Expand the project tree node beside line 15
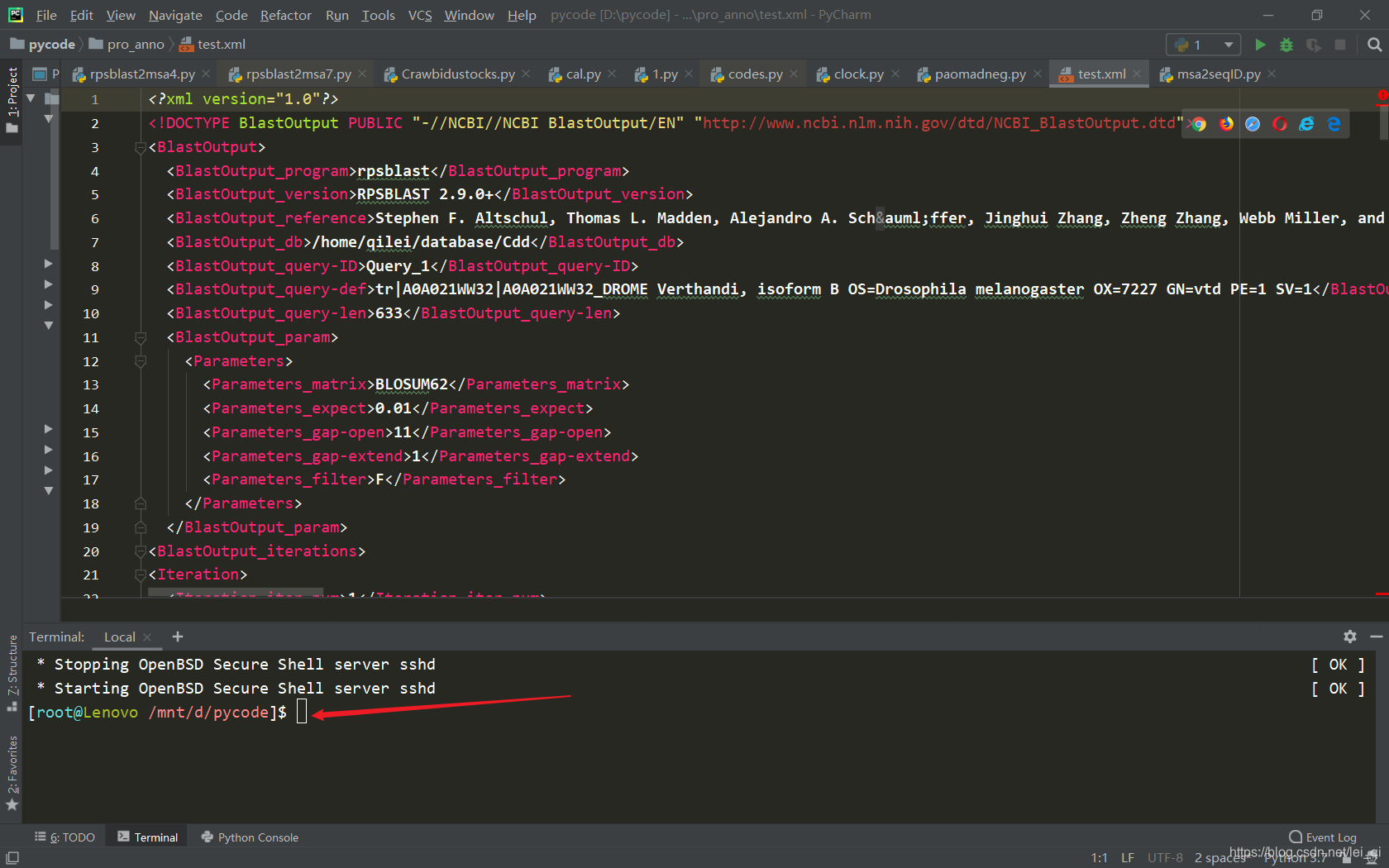Viewport: 1389px width, 868px height. point(48,429)
